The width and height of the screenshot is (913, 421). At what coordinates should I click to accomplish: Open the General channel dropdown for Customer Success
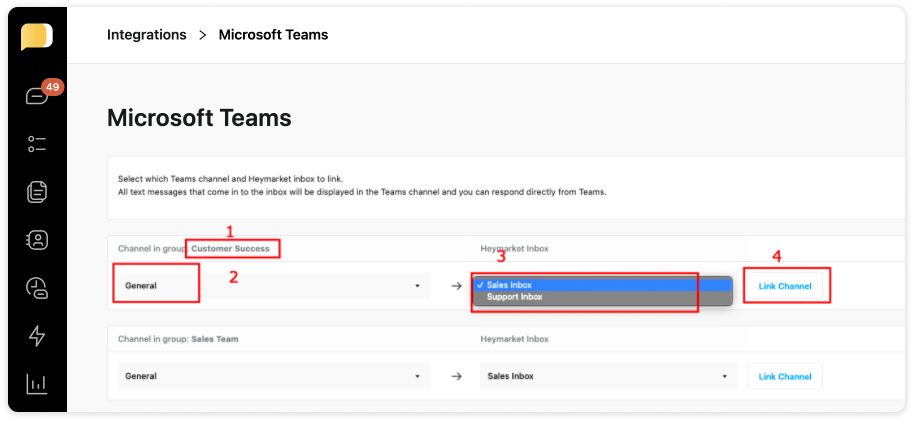click(274, 286)
